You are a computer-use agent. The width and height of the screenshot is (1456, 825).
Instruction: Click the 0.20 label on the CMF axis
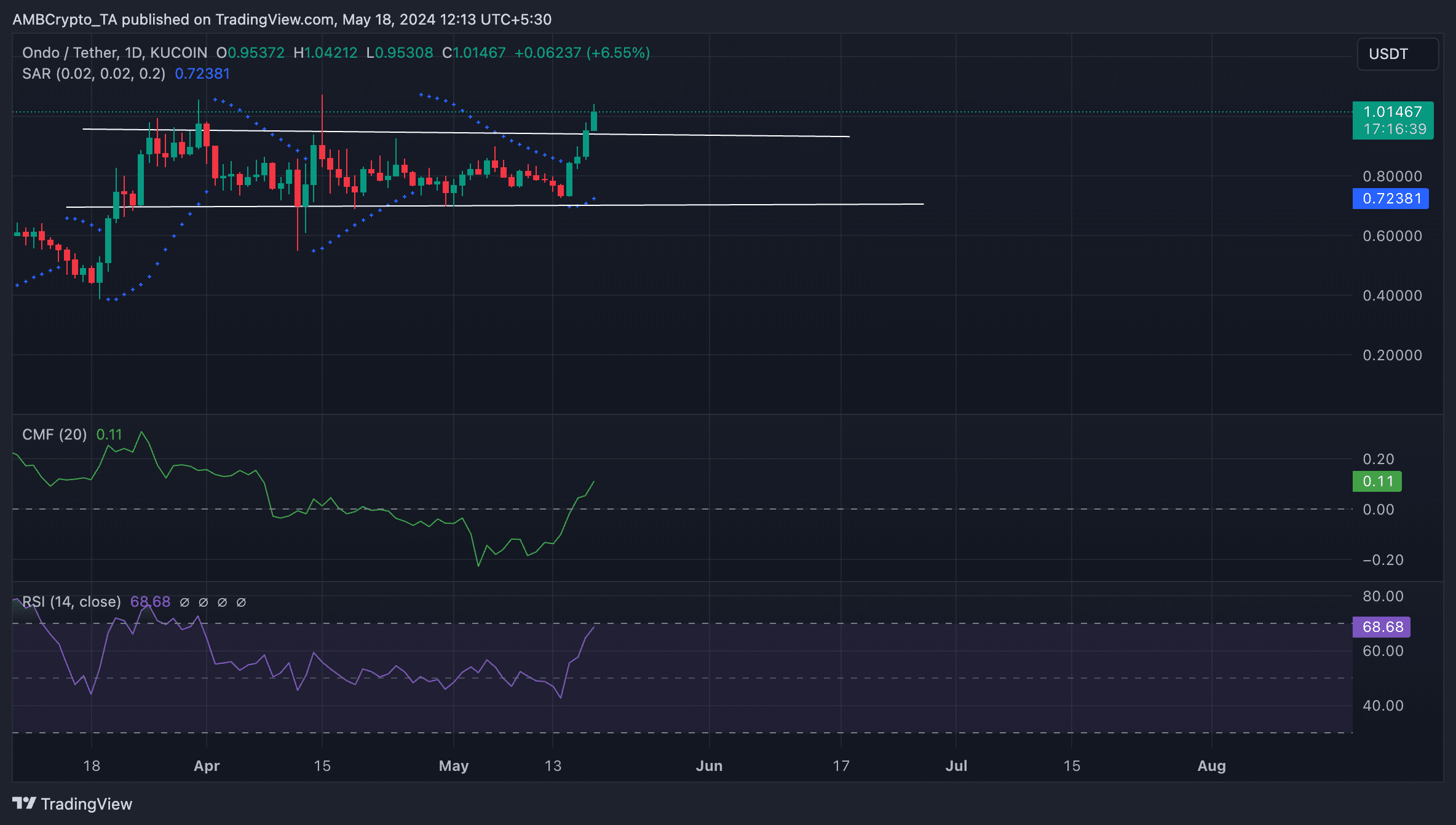tap(1379, 459)
